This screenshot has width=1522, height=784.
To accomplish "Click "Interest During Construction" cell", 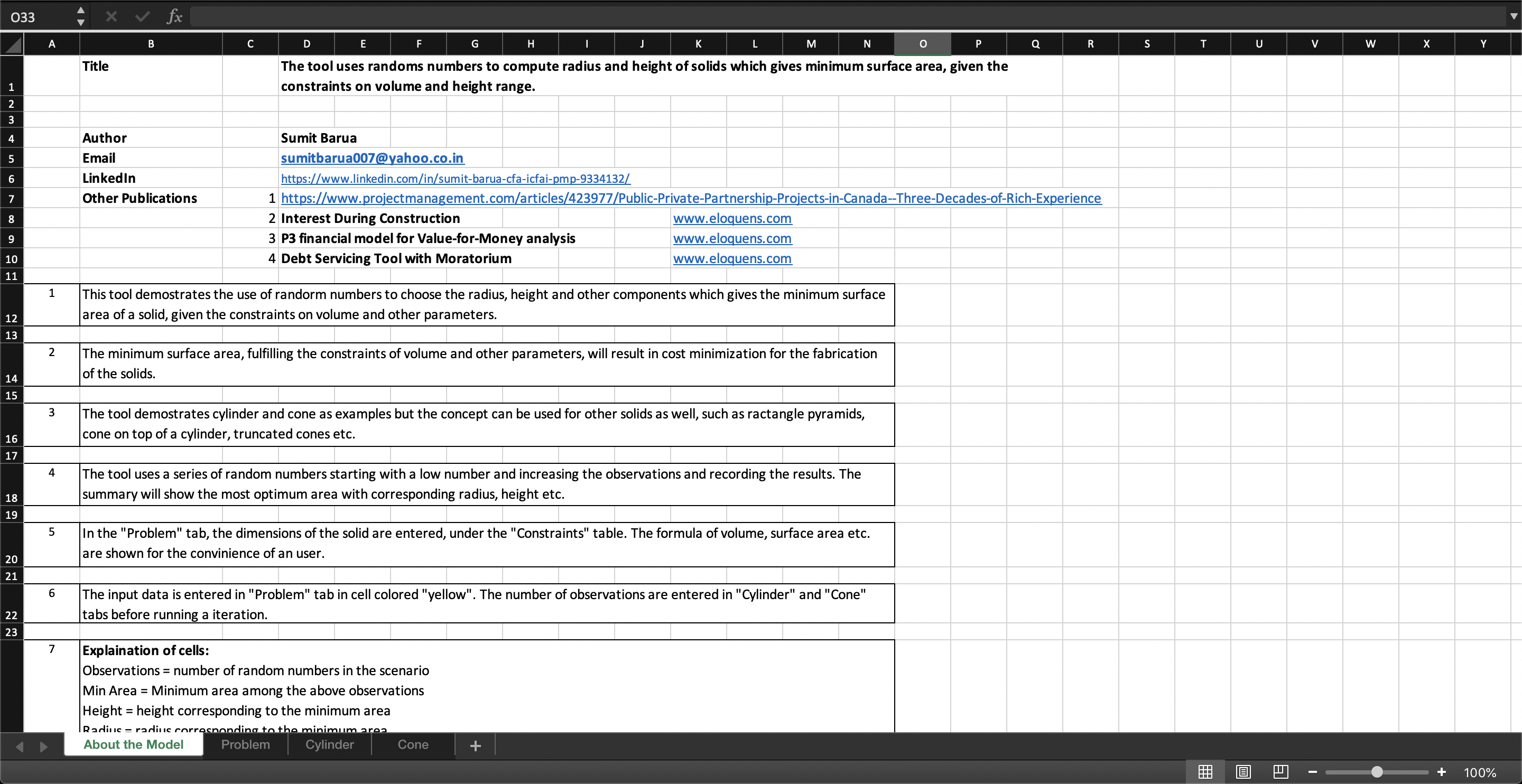I will point(370,218).
